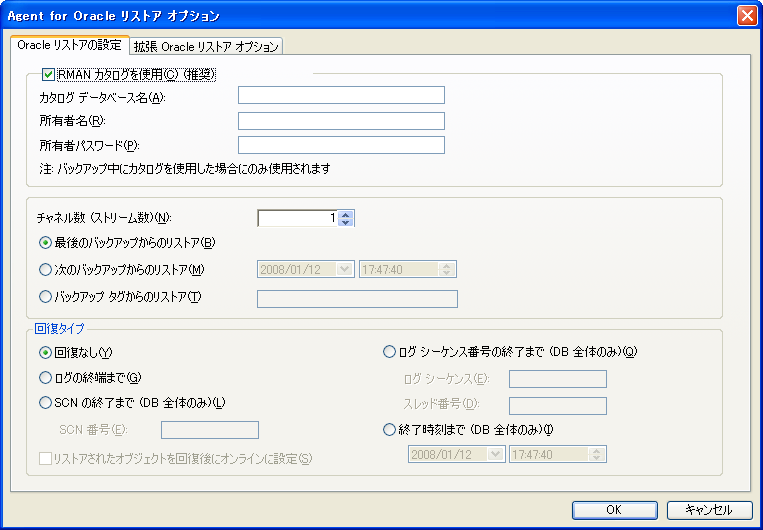Increase チャネル数 with up arrow
Screen dimensions: 763x530
pos(345,215)
